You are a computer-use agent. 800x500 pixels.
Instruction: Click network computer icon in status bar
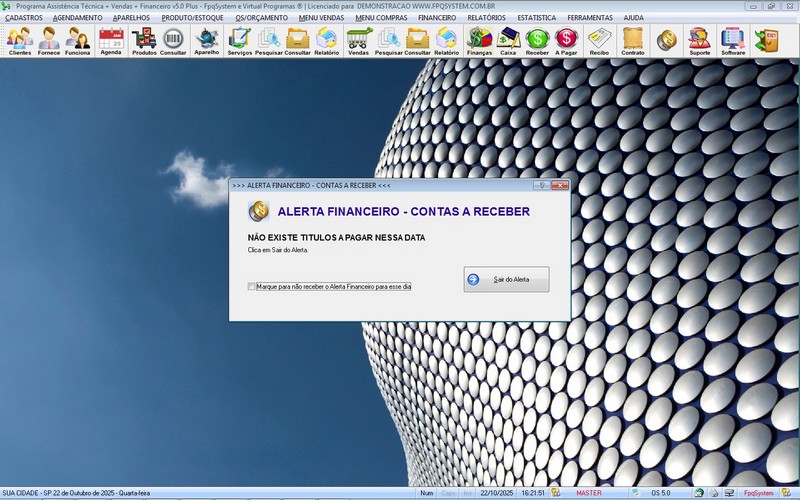click(728, 493)
